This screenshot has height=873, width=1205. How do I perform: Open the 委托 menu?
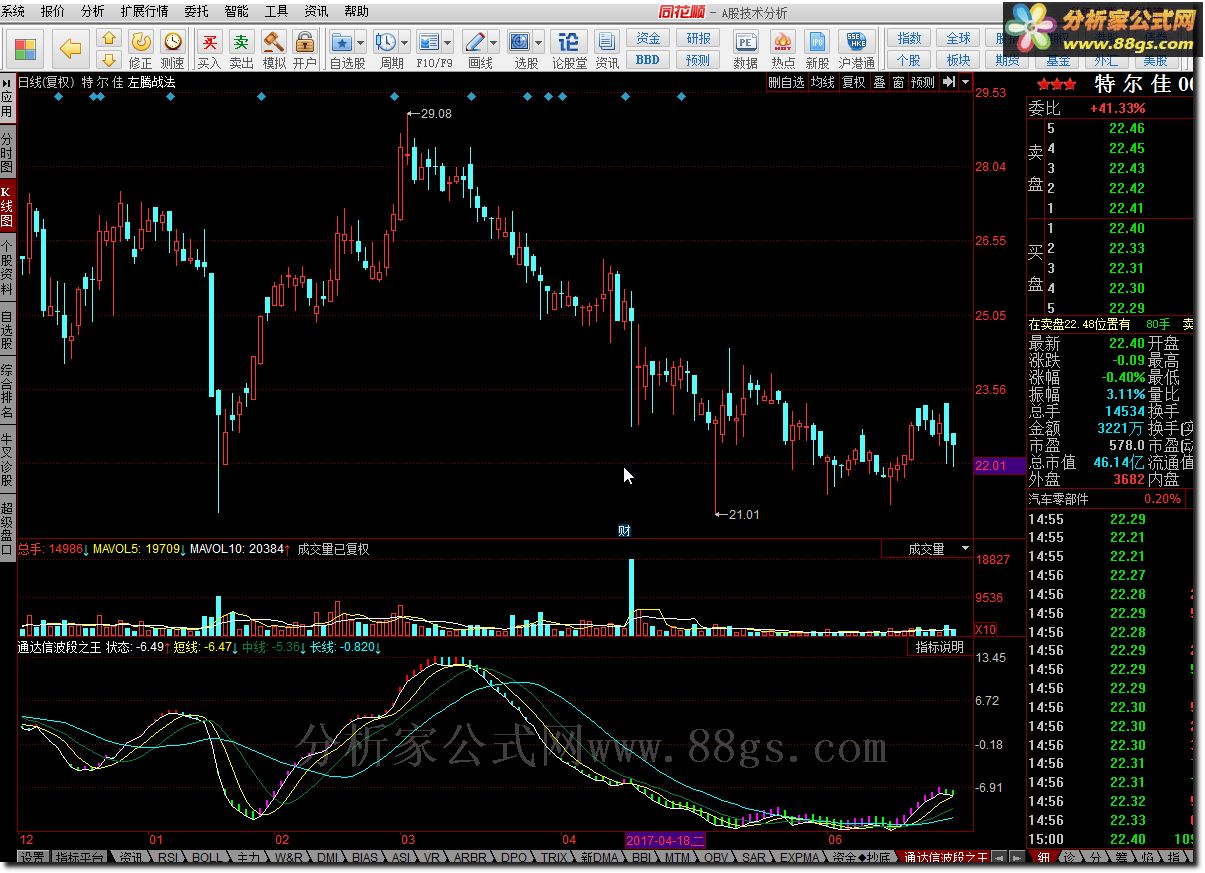(197, 12)
